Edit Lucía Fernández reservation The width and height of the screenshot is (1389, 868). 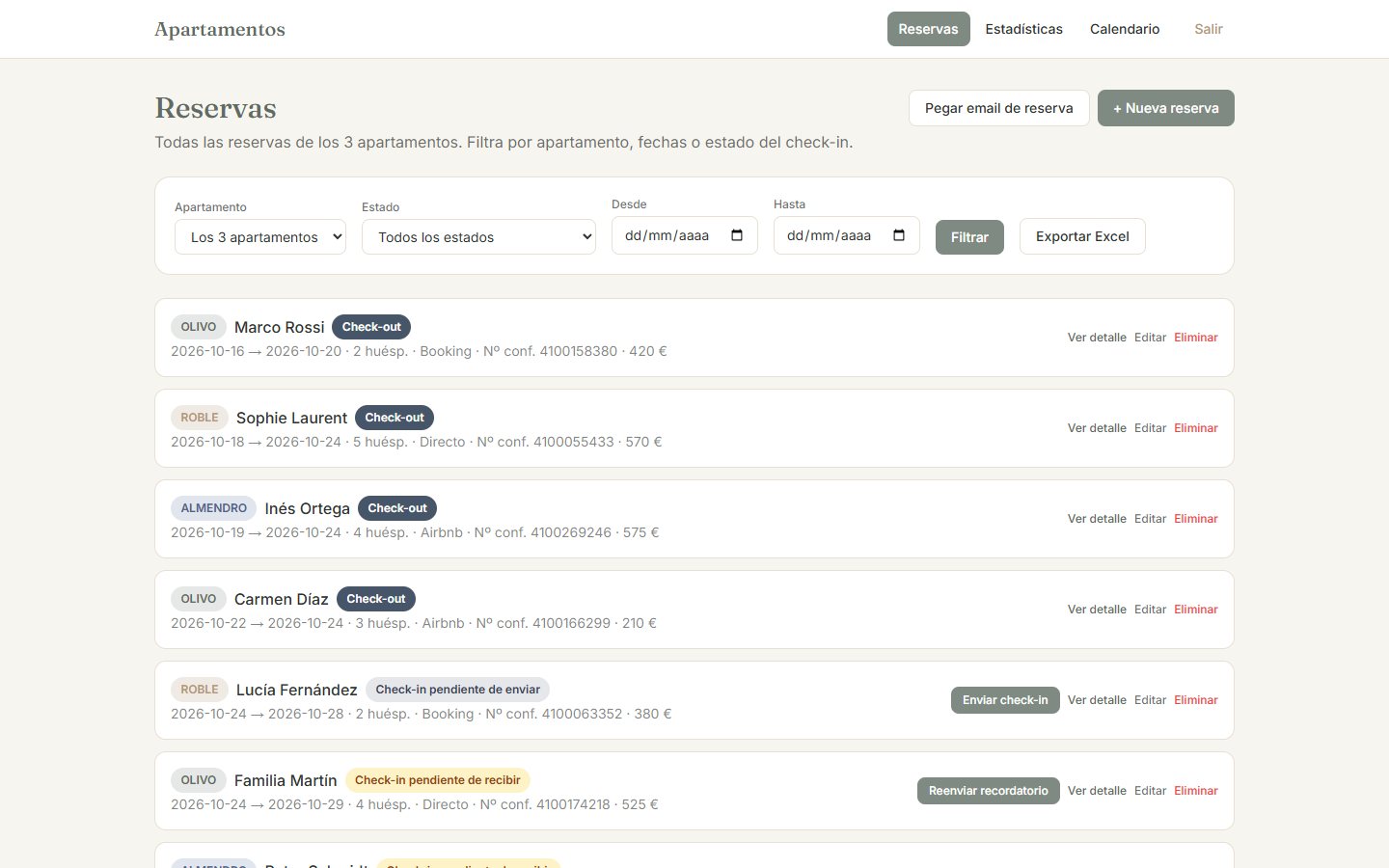coord(1150,700)
